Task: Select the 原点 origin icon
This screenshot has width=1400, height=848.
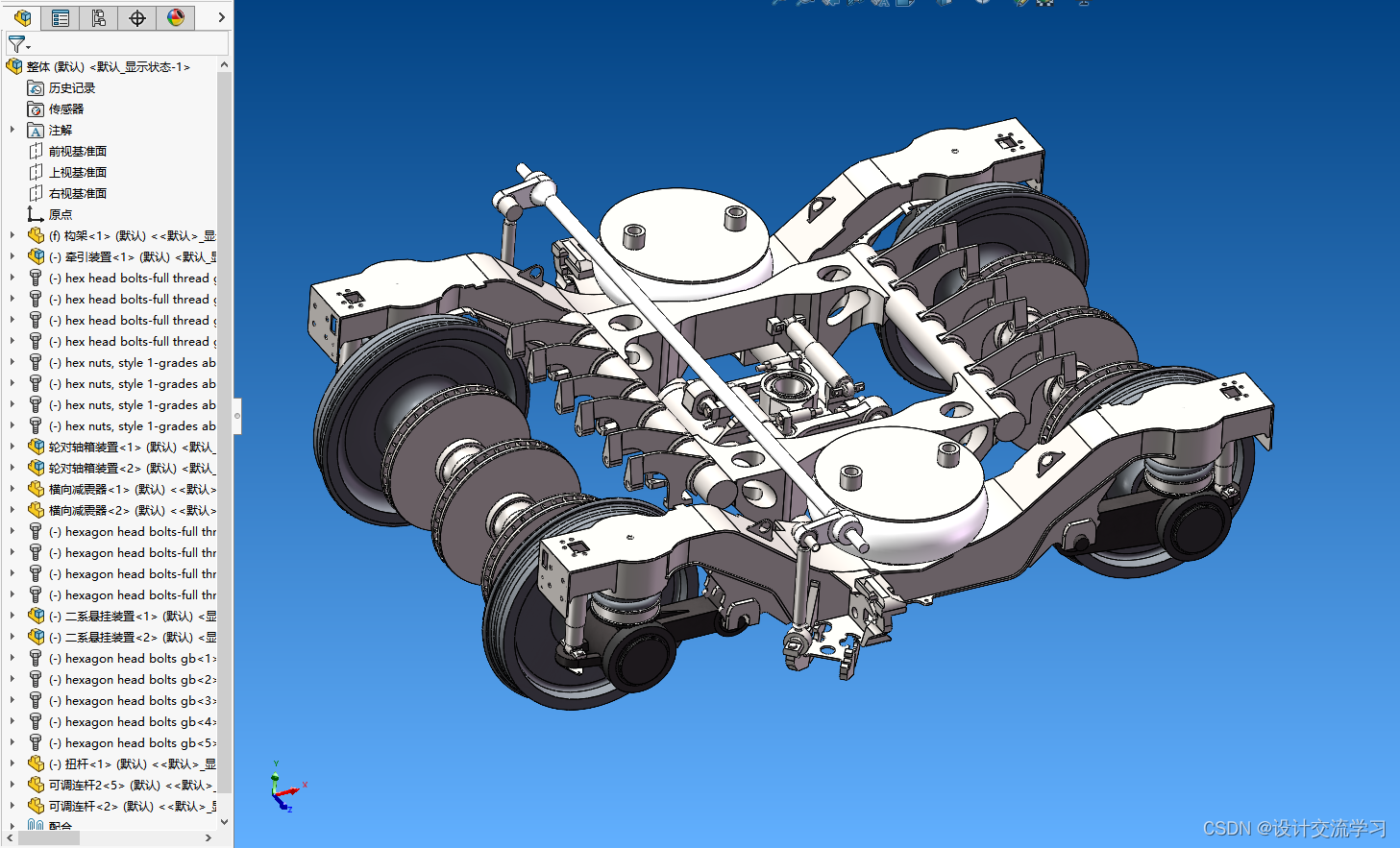Action: point(36,214)
